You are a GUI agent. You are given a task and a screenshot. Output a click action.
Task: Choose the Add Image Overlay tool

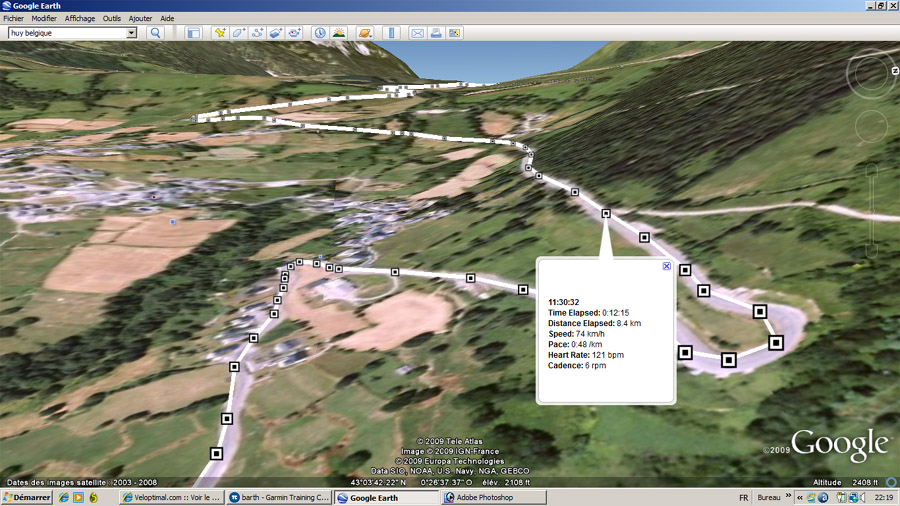tap(276, 33)
